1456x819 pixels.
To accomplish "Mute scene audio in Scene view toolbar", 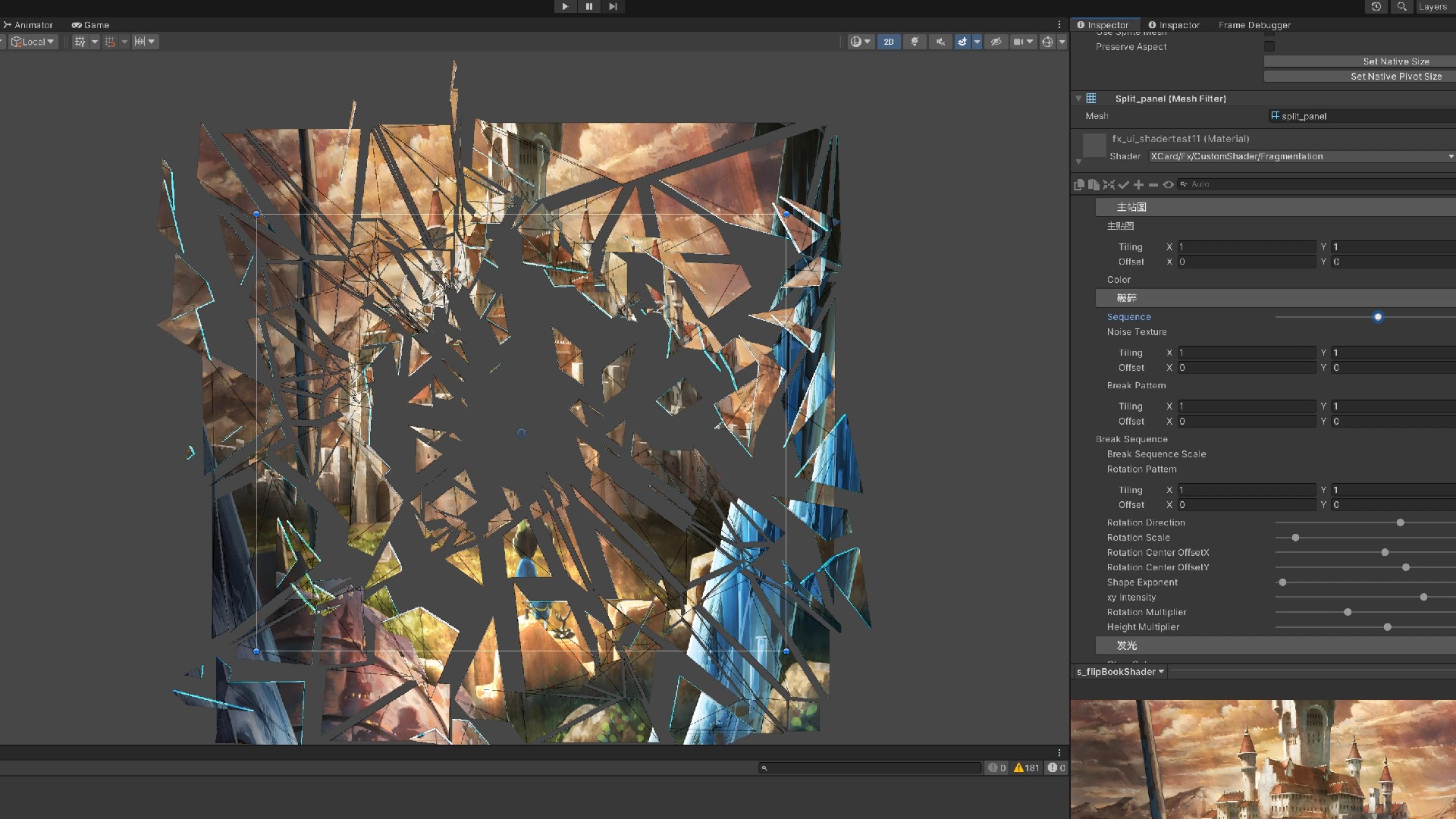I will pos(940,42).
